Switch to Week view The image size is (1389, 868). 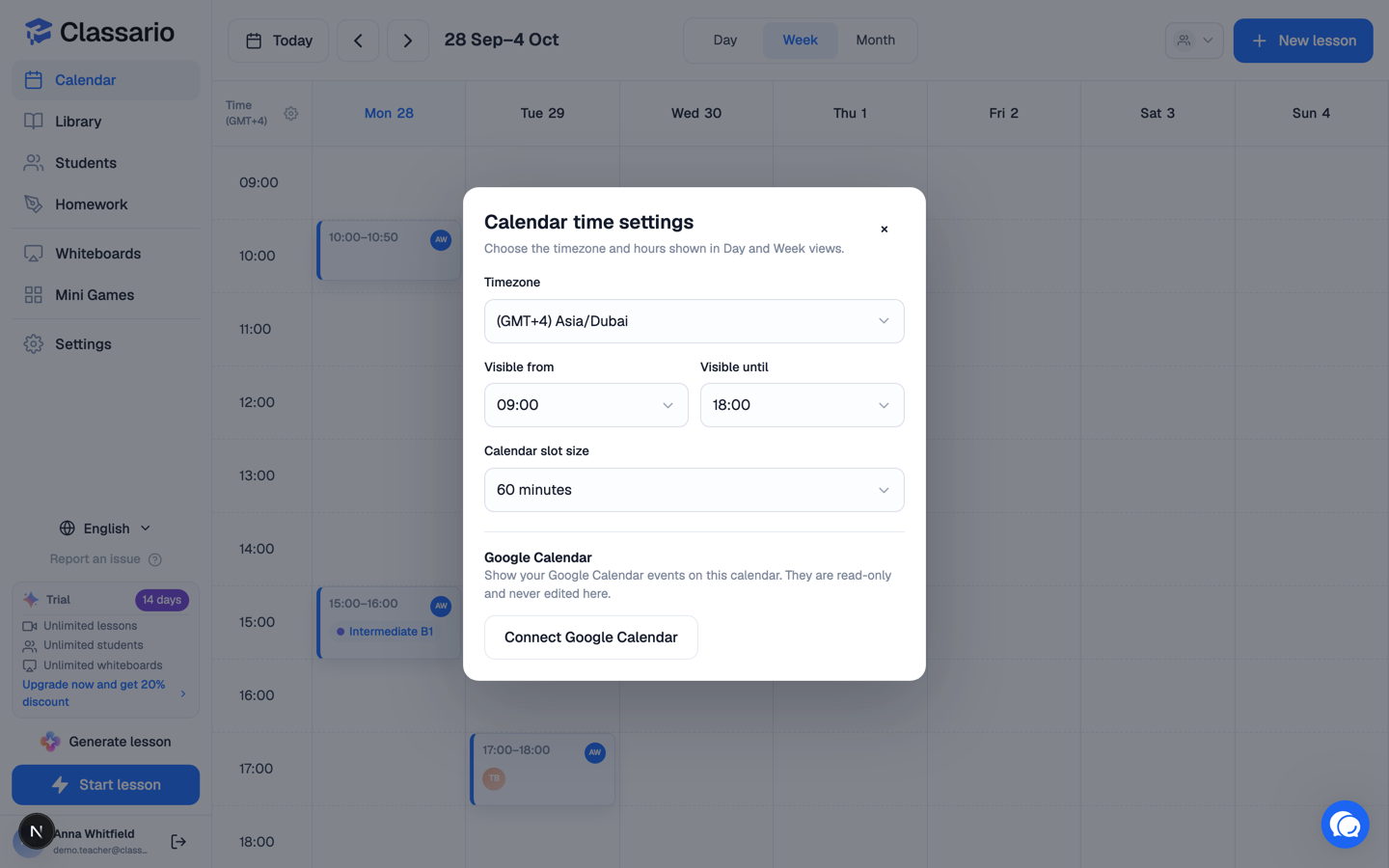click(800, 41)
